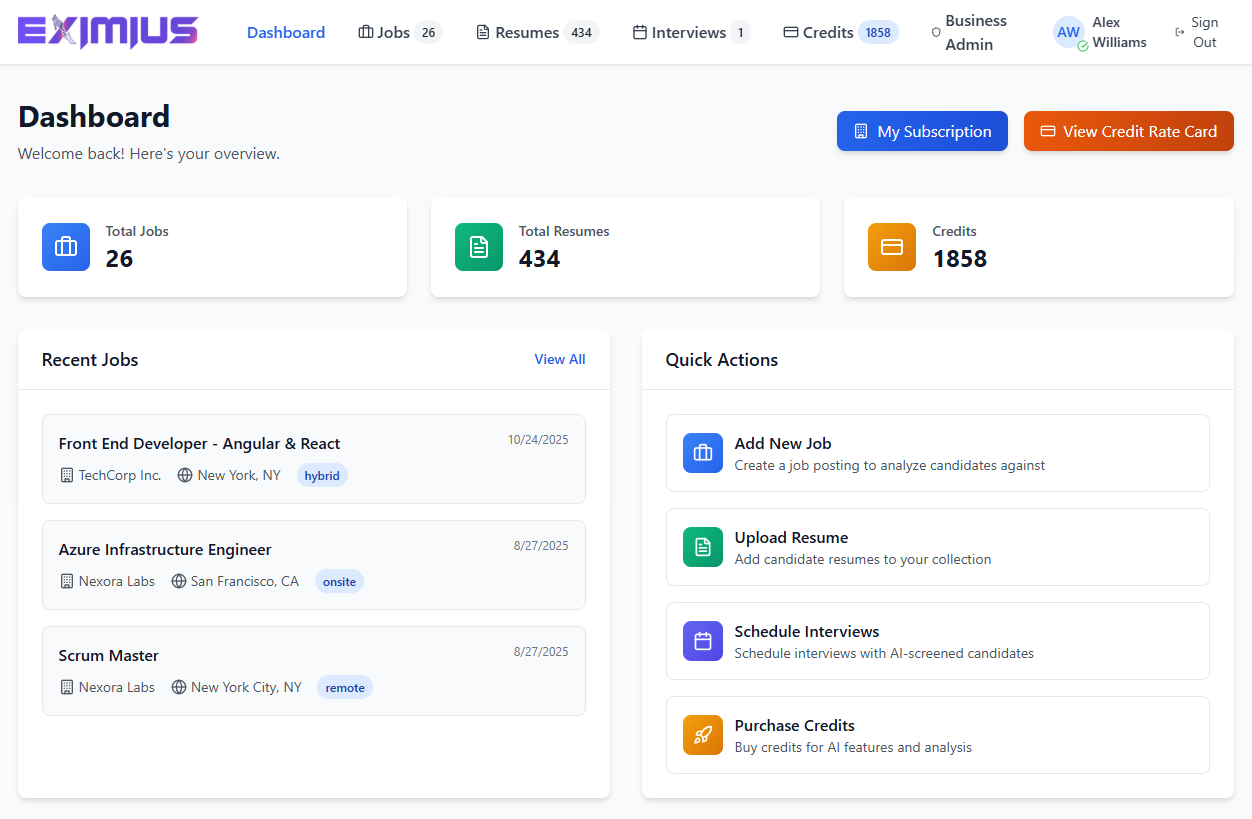Select the Add New Job briefcase icon

(x=703, y=453)
